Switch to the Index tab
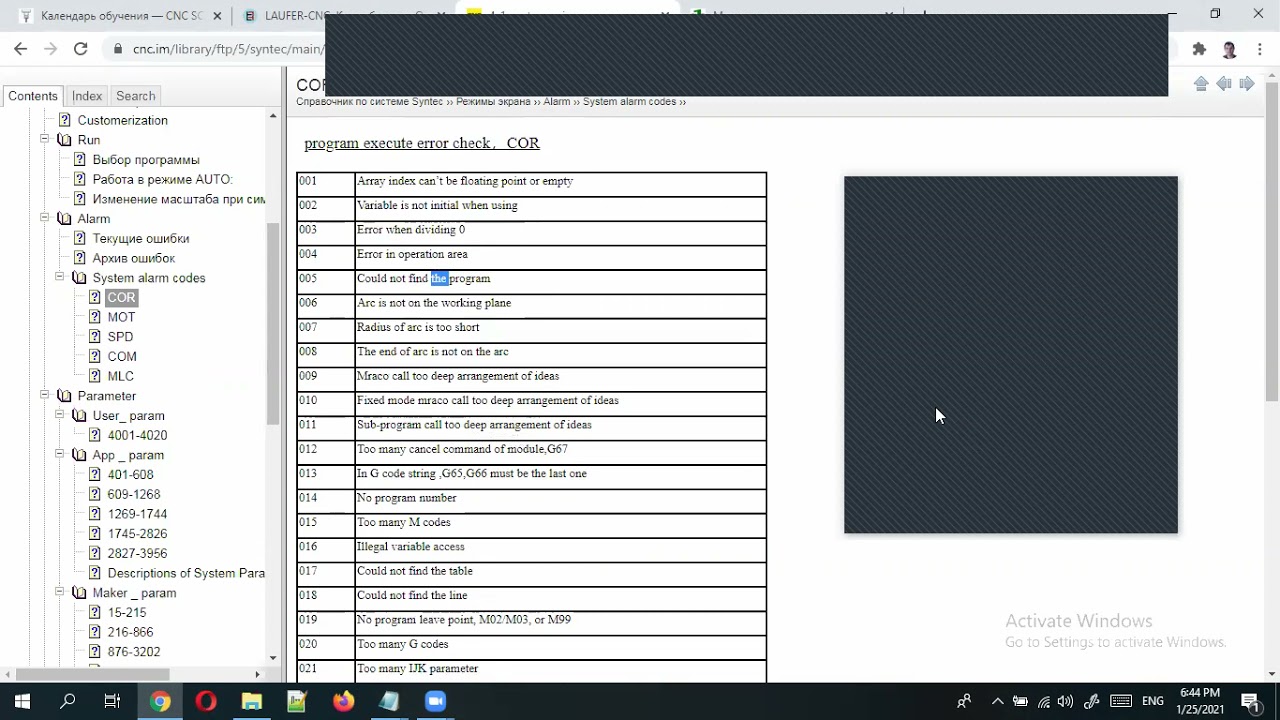This screenshot has height=720, width=1280. pos(87,96)
